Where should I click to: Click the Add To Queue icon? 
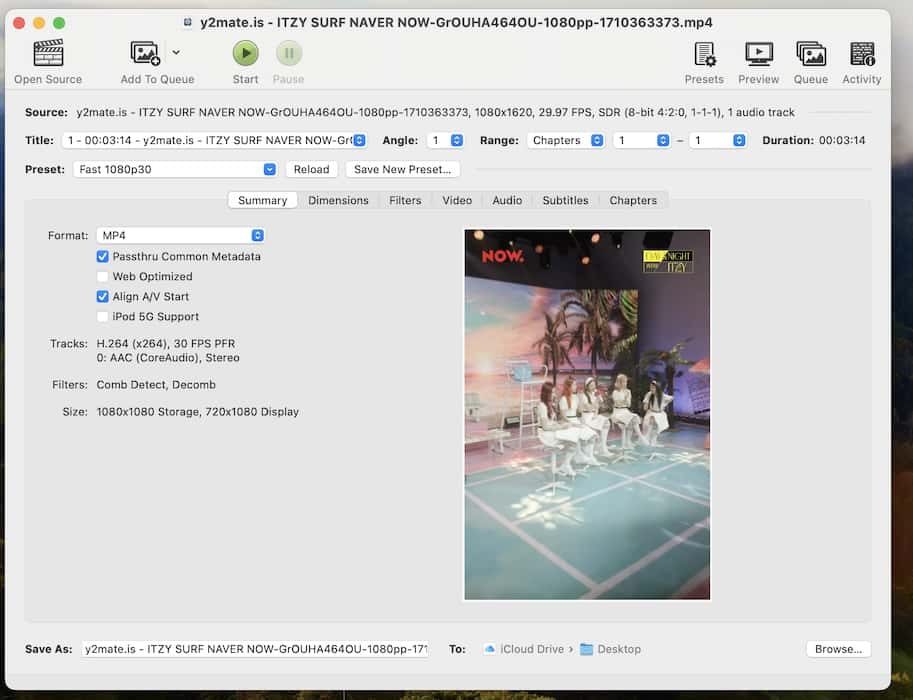(x=146, y=54)
